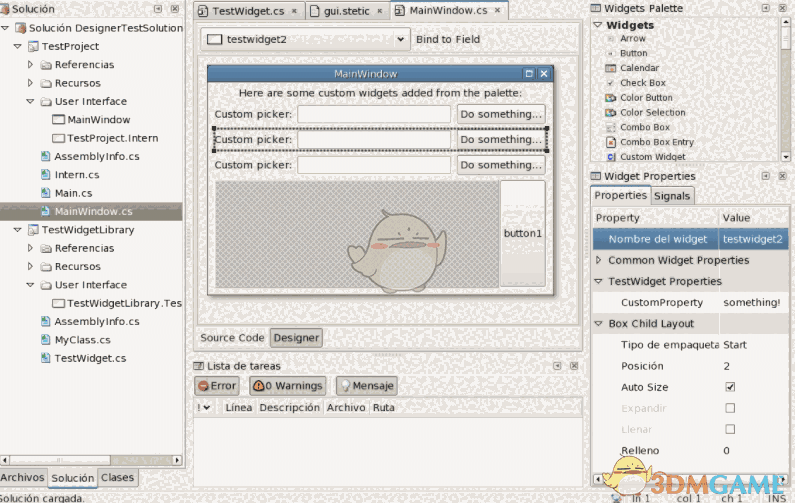Click the Designer view button
Screen dimensions: 795x503
click(x=296, y=338)
